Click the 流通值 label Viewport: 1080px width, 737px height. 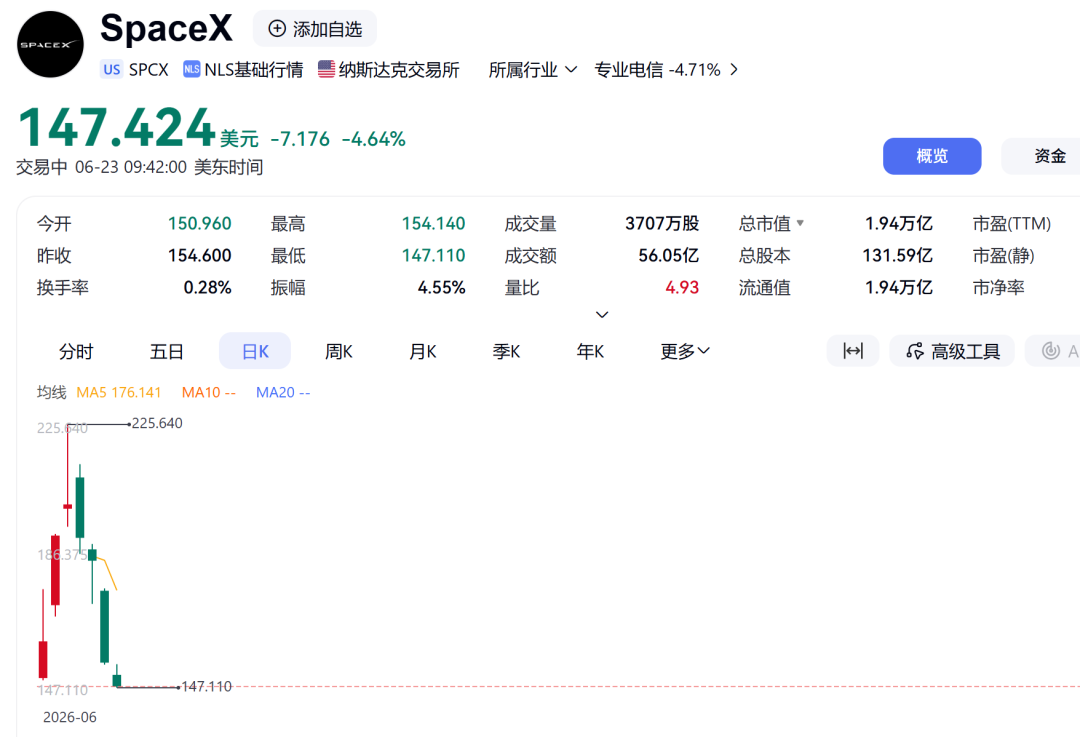765,287
